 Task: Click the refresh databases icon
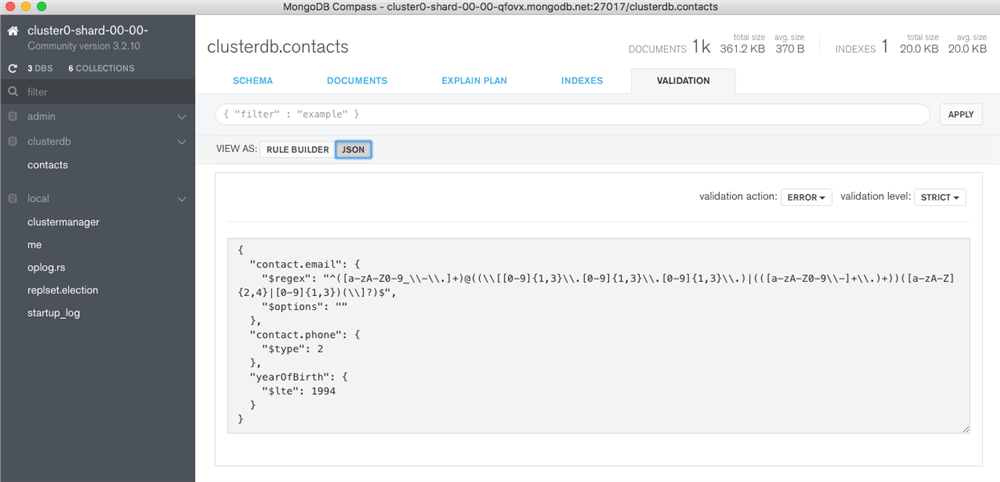[12, 68]
